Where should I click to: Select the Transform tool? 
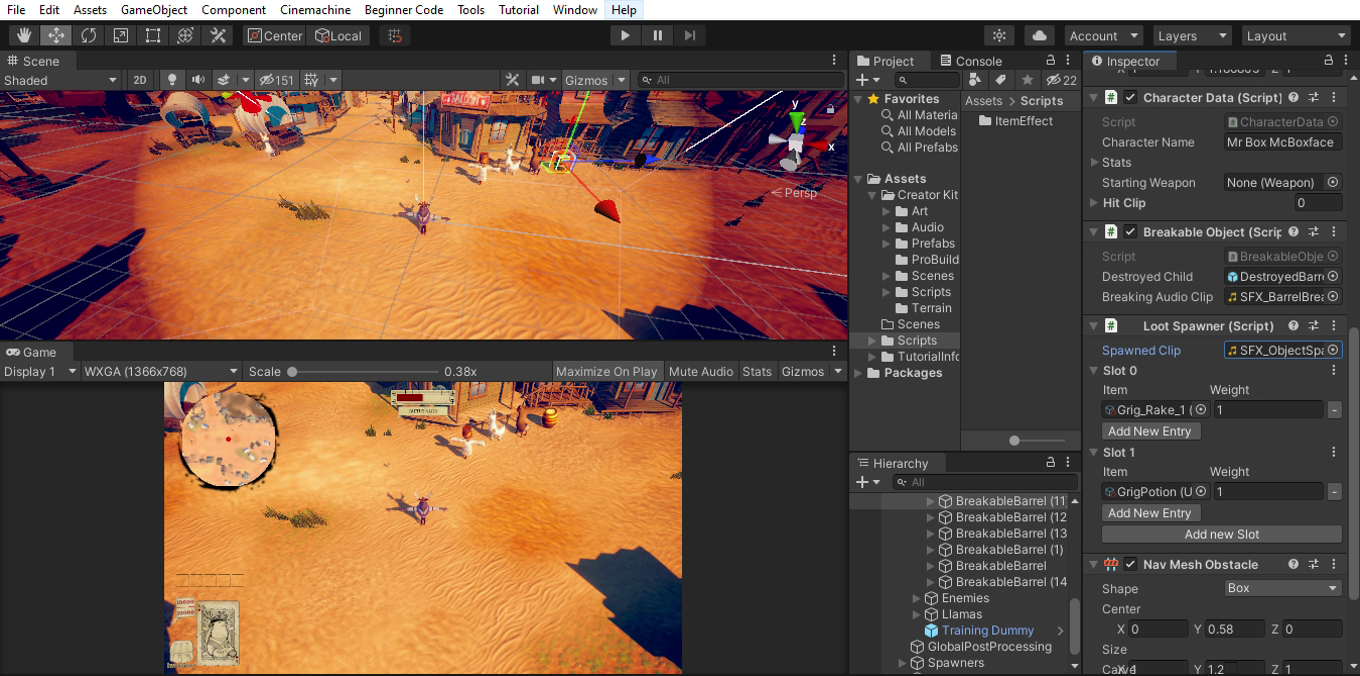point(185,35)
